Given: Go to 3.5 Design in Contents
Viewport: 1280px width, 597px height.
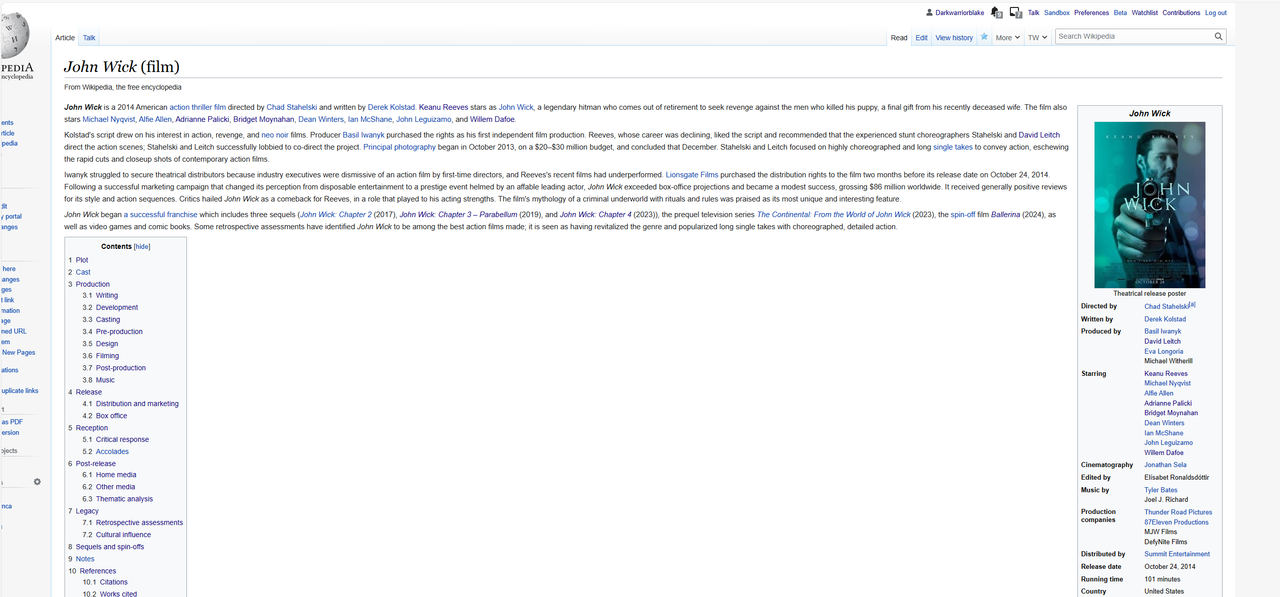Looking at the screenshot, I should (x=107, y=344).
